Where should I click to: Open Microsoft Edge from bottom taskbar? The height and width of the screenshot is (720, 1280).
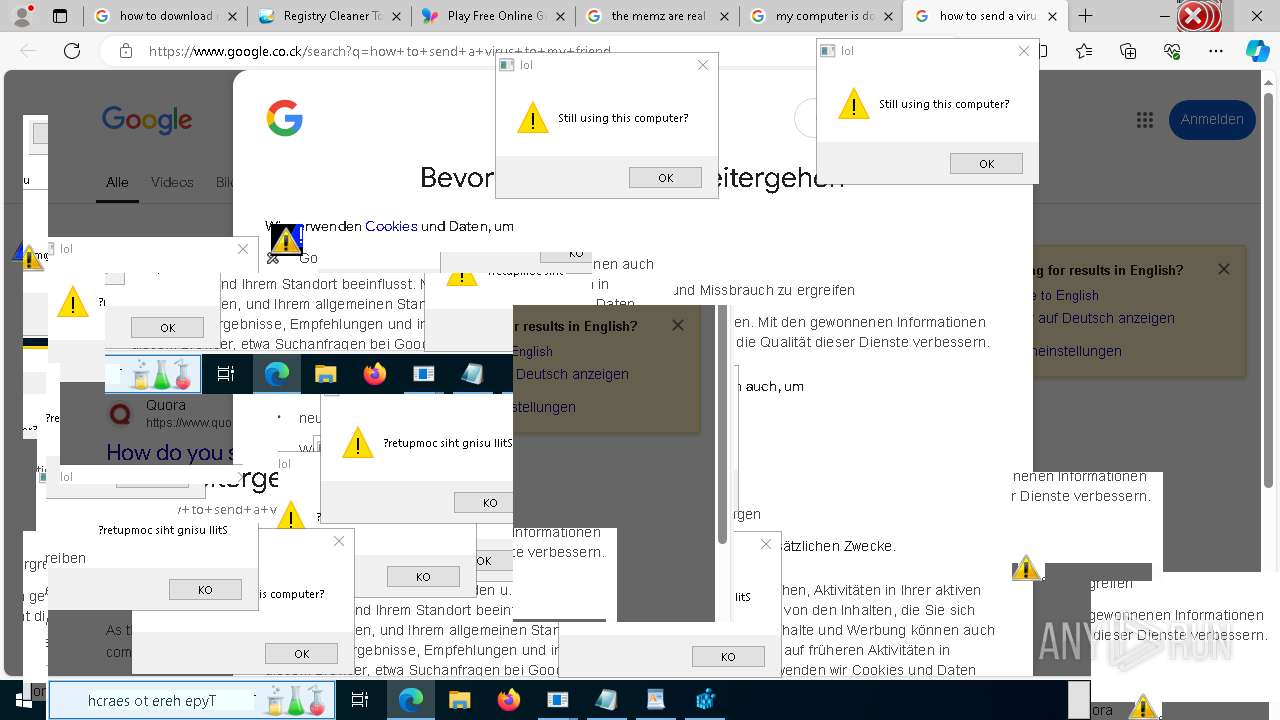tap(410, 701)
